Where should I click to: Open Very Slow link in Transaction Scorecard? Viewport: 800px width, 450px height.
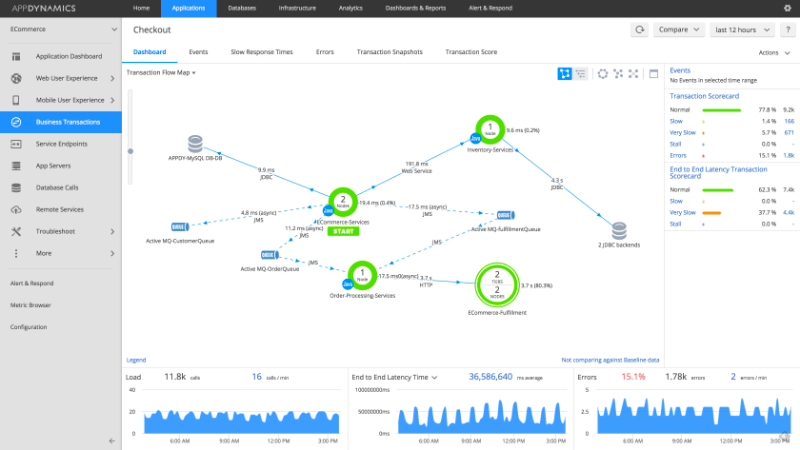point(682,133)
